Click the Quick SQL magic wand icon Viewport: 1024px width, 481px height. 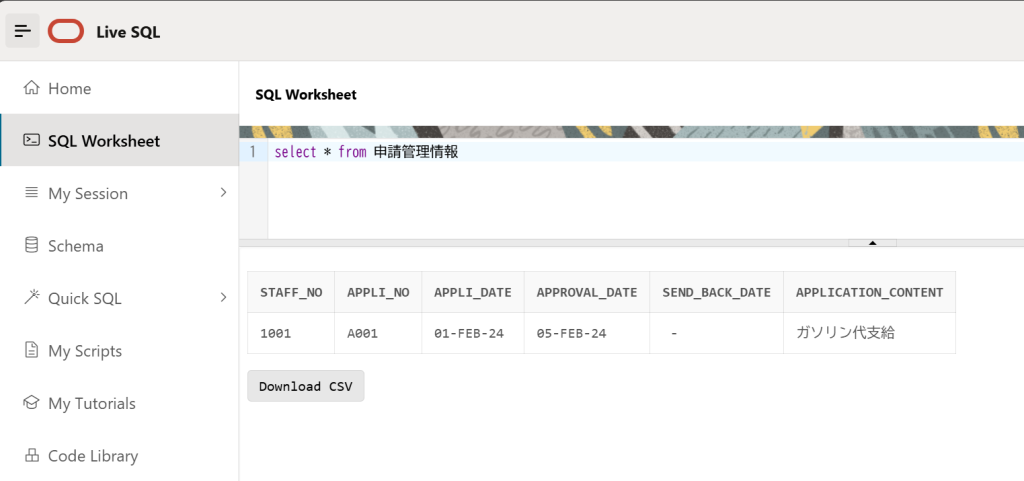tap(31, 298)
